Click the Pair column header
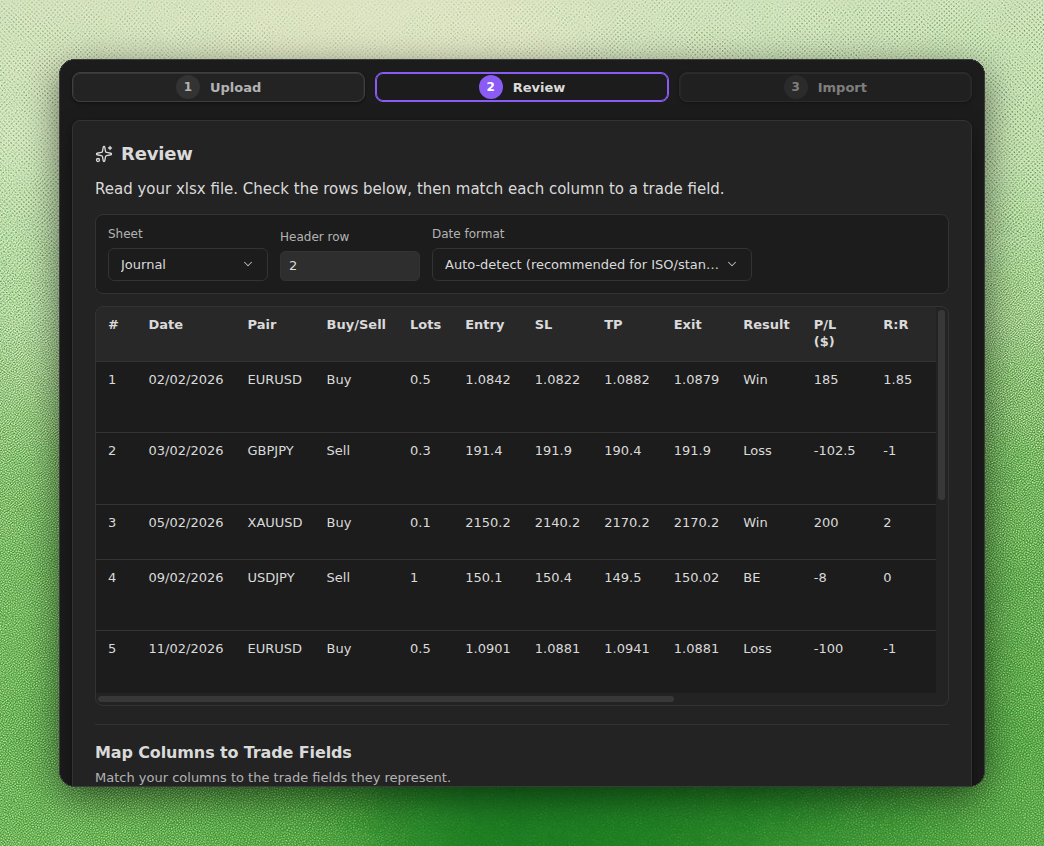The height and width of the screenshot is (846, 1044). pos(262,325)
